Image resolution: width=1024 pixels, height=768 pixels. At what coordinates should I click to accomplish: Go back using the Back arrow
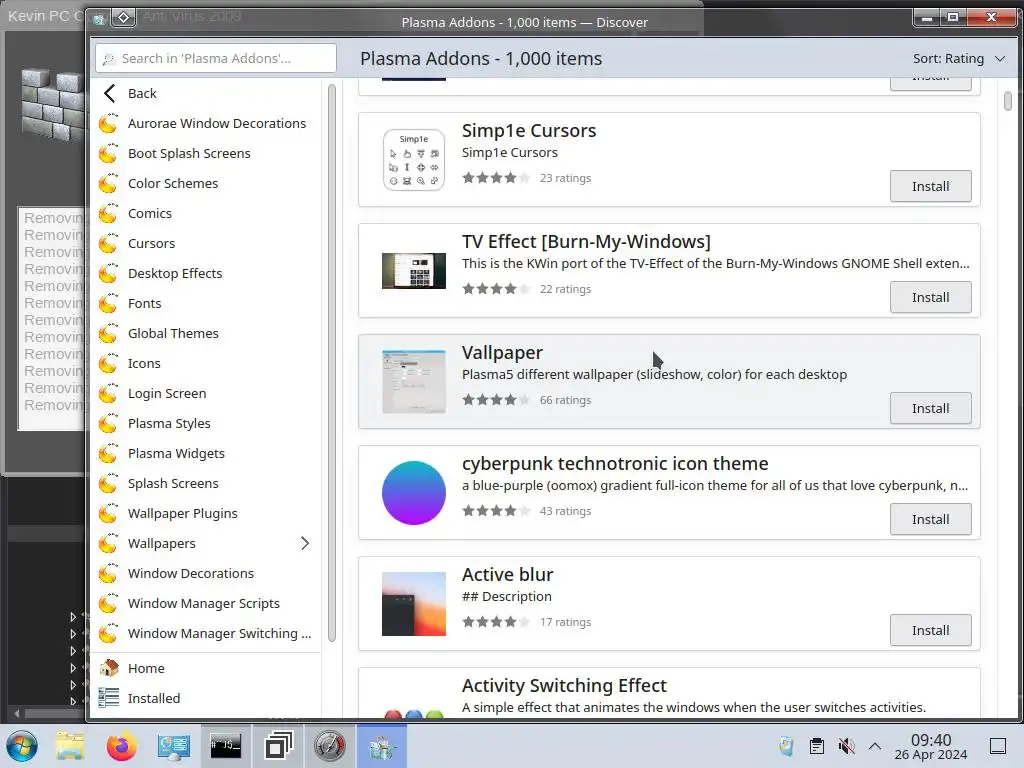(110, 93)
